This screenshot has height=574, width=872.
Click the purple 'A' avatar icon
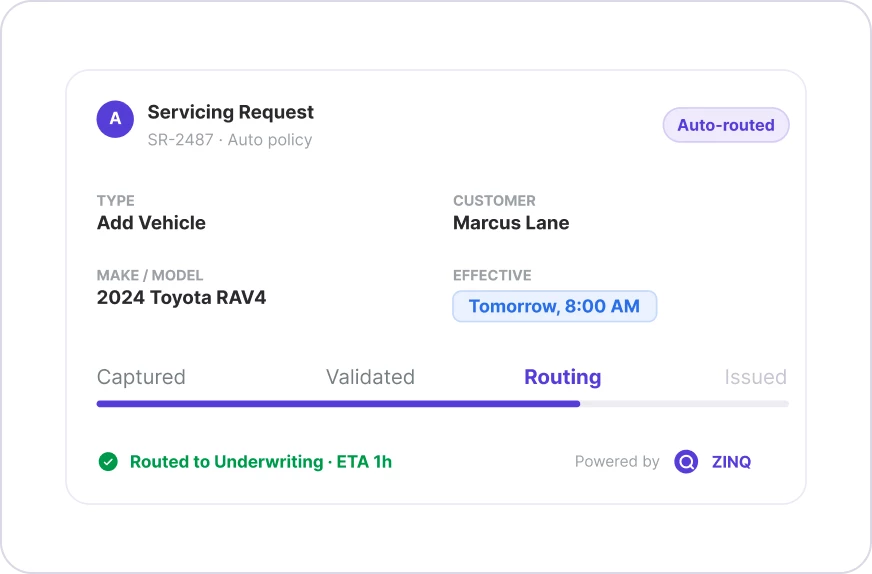115,119
